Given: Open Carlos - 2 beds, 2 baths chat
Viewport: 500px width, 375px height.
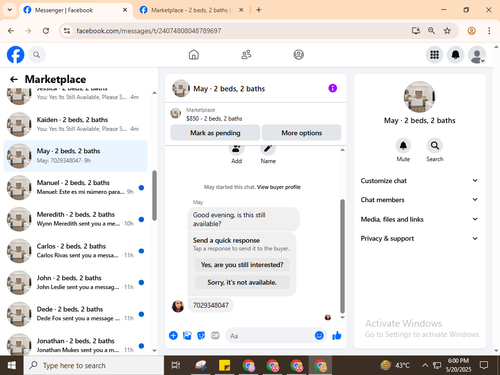Looking at the screenshot, I should click(75, 251).
